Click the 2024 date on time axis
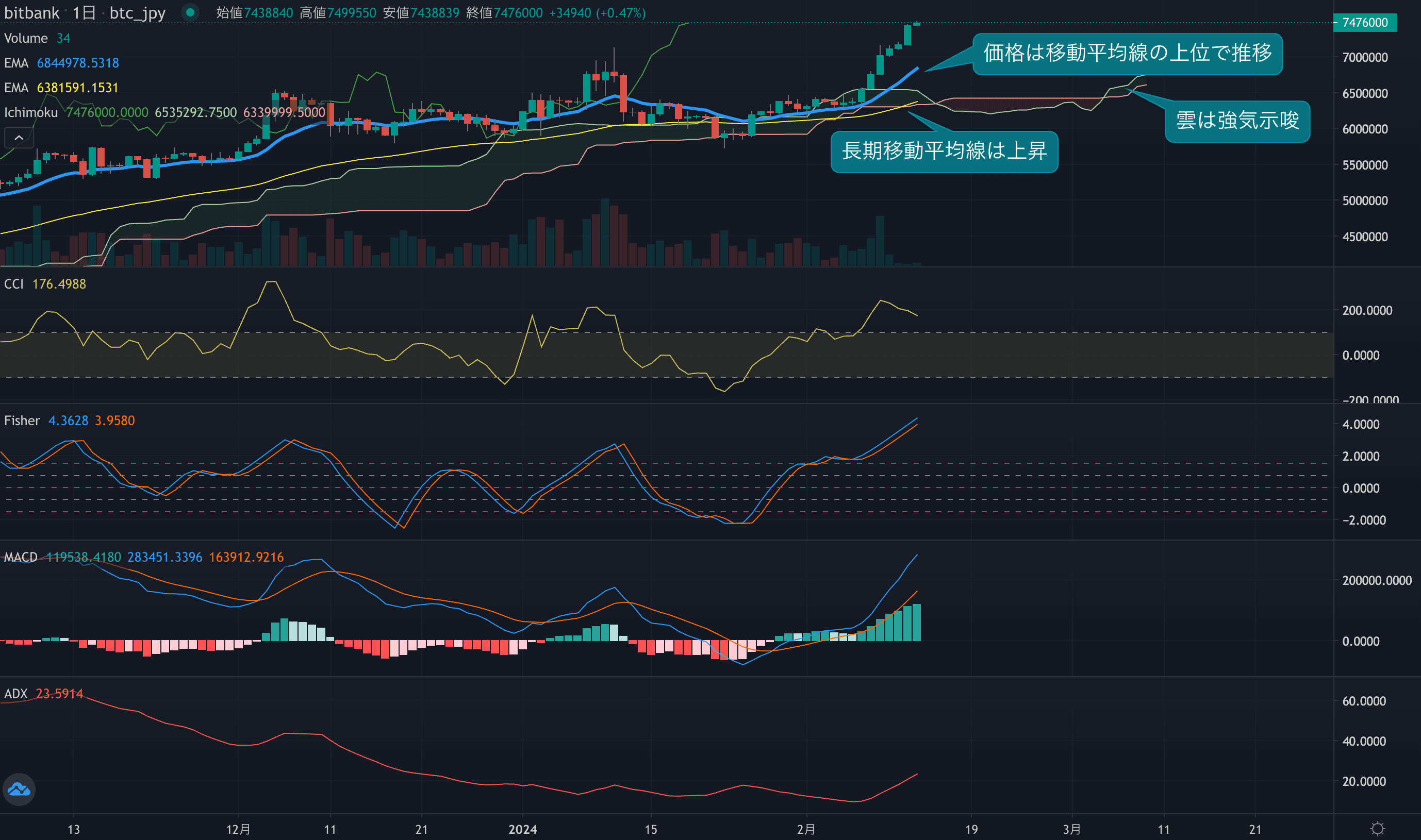This screenshot has width=1421, height=840. [x=522, y=829]
